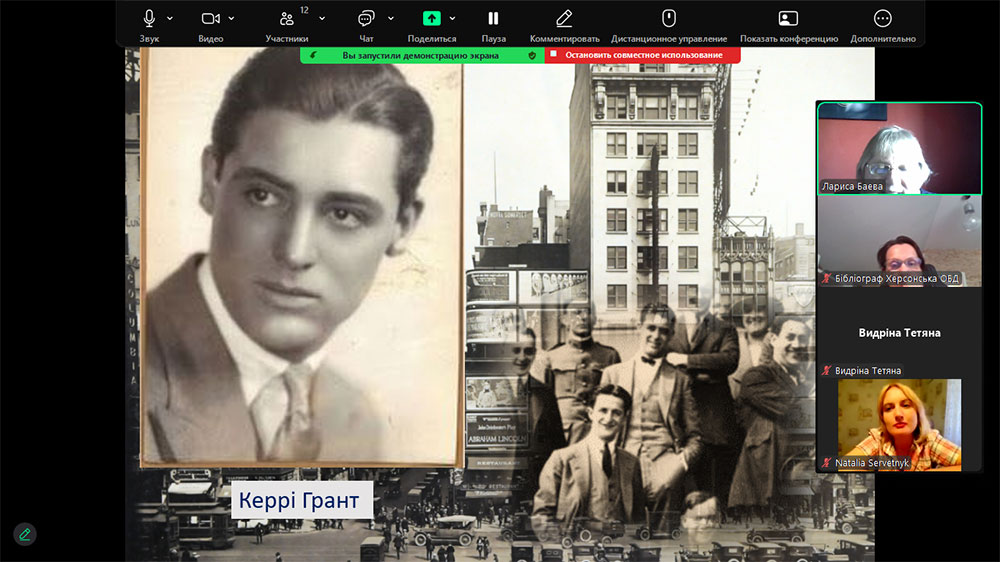
Task: Click muted mic icon beside Natalia Servetnyk
Action: (x=827, y=462)
